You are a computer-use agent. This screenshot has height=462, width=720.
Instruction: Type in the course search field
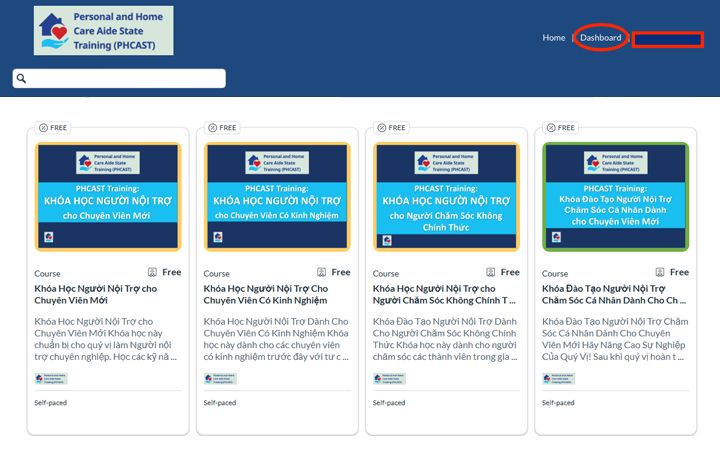[x=125, y=79]
